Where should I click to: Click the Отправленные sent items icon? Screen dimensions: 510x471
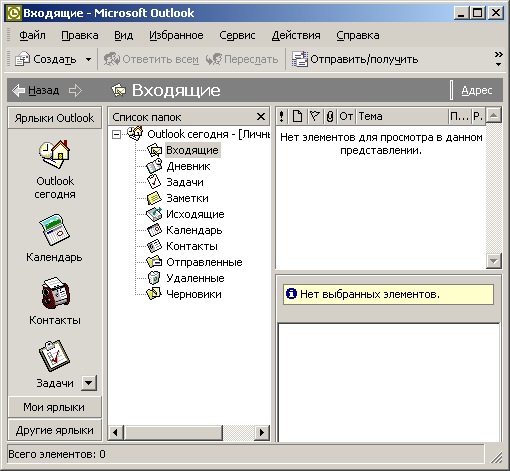155,262
